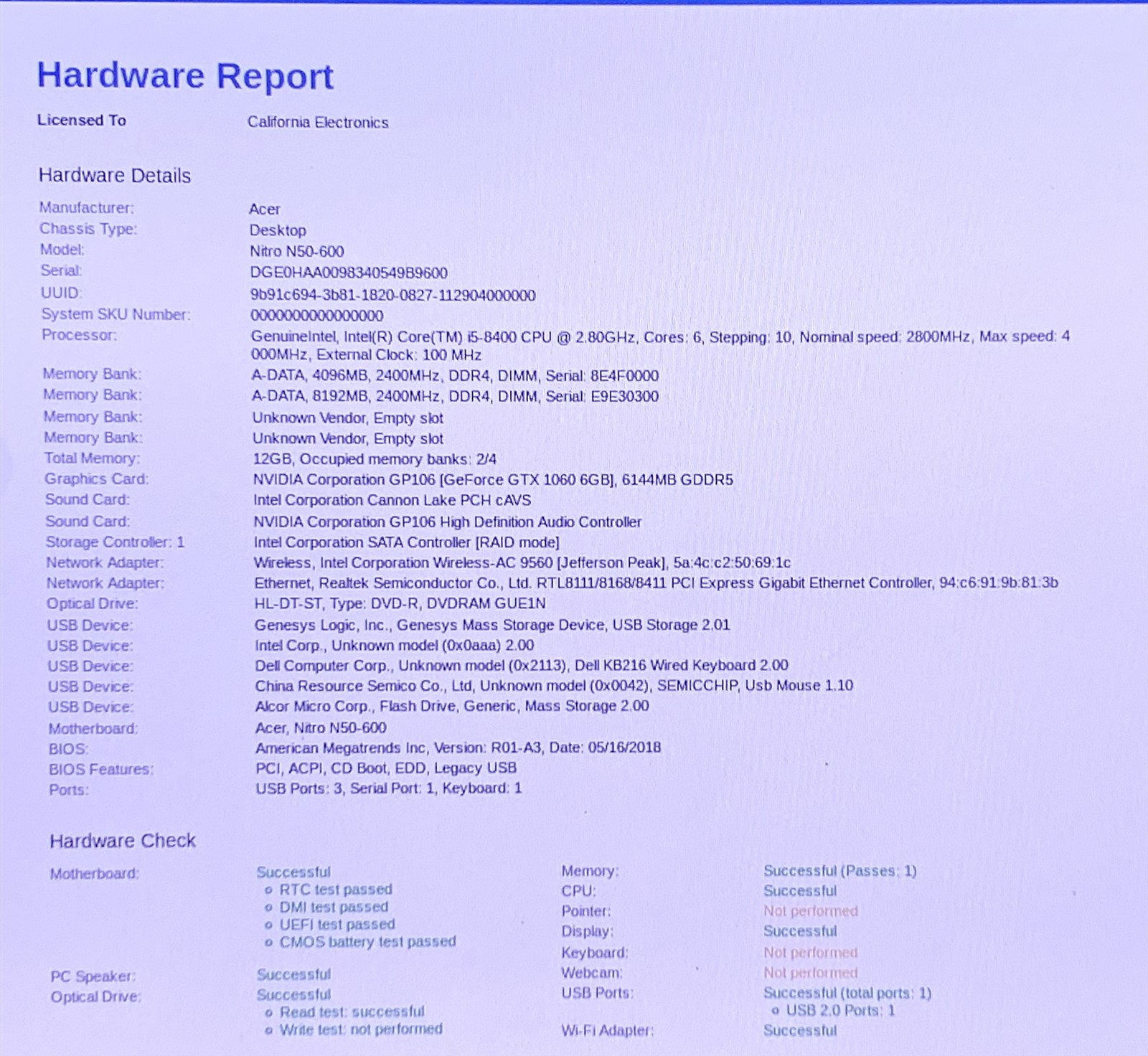Image resolution: width=1148 pixels, height=1056 pixels.
Task: Click the Motherboard value Acer, Nitro N50-600
Action: (x=321, y=727)
